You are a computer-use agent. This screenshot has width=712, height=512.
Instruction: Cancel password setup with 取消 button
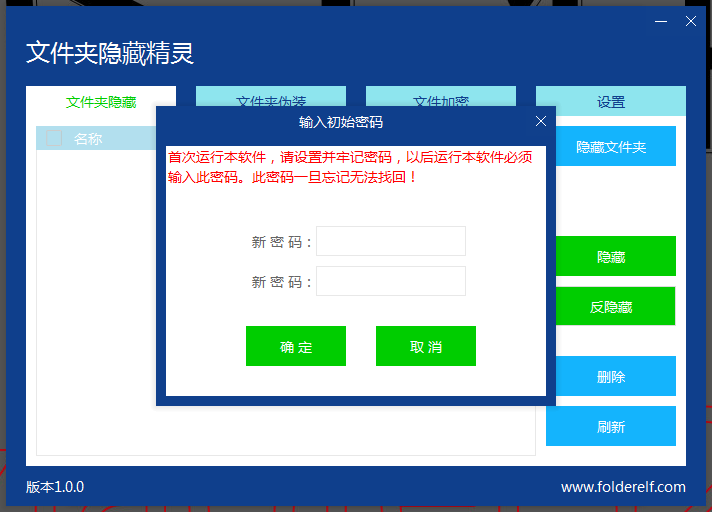(x=426, y=346)
